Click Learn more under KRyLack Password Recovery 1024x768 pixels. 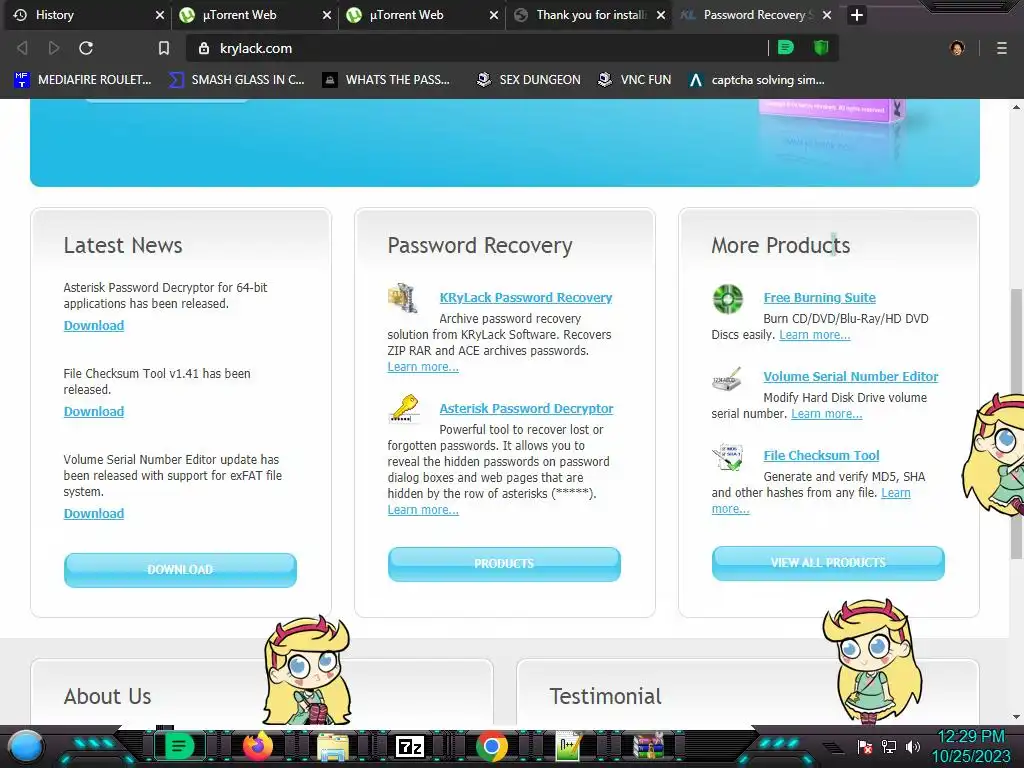tap(423, 367)
